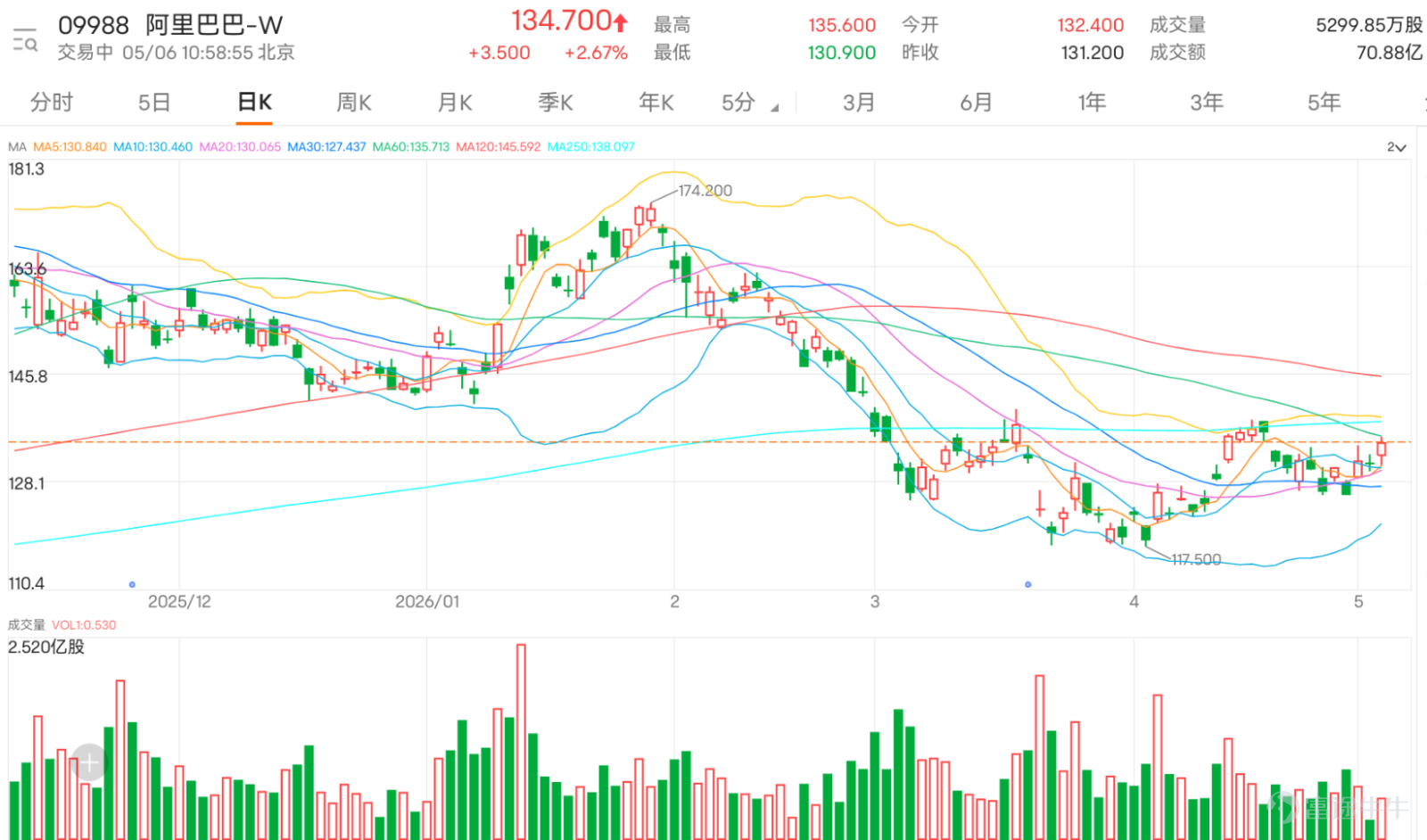The height and width of the screenshot is (840, 1427).
Task: Click the volume figure 5299.85万股
Action: click(1369, 25)
